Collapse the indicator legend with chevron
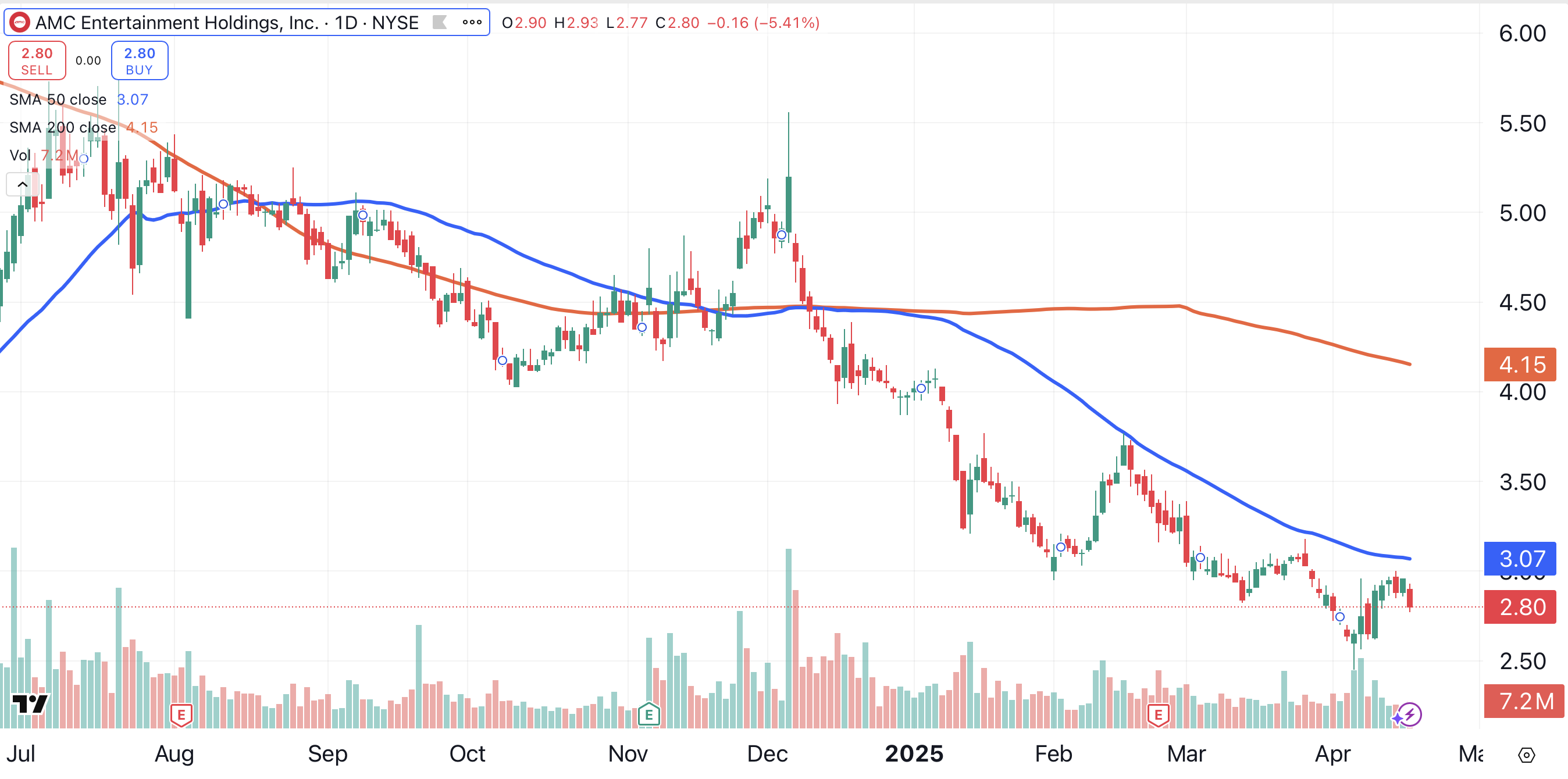This screenshot has height=779, width=1568. click(x=23, y=184)
